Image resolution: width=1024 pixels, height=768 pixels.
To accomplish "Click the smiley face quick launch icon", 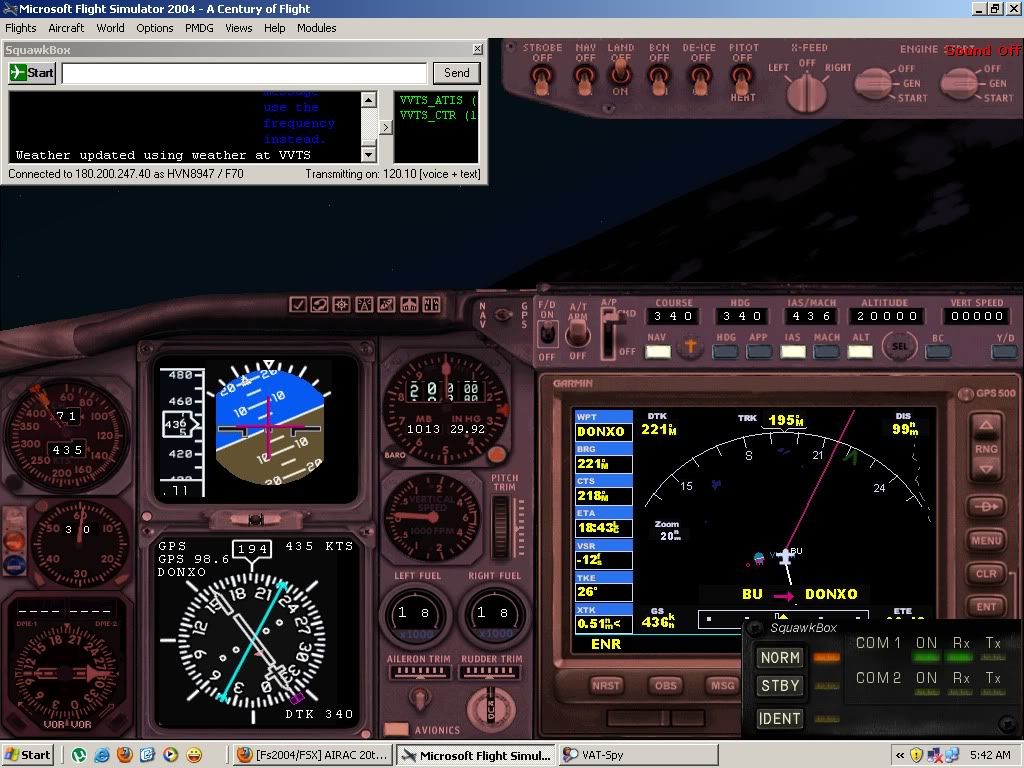I will click(194, 755).
